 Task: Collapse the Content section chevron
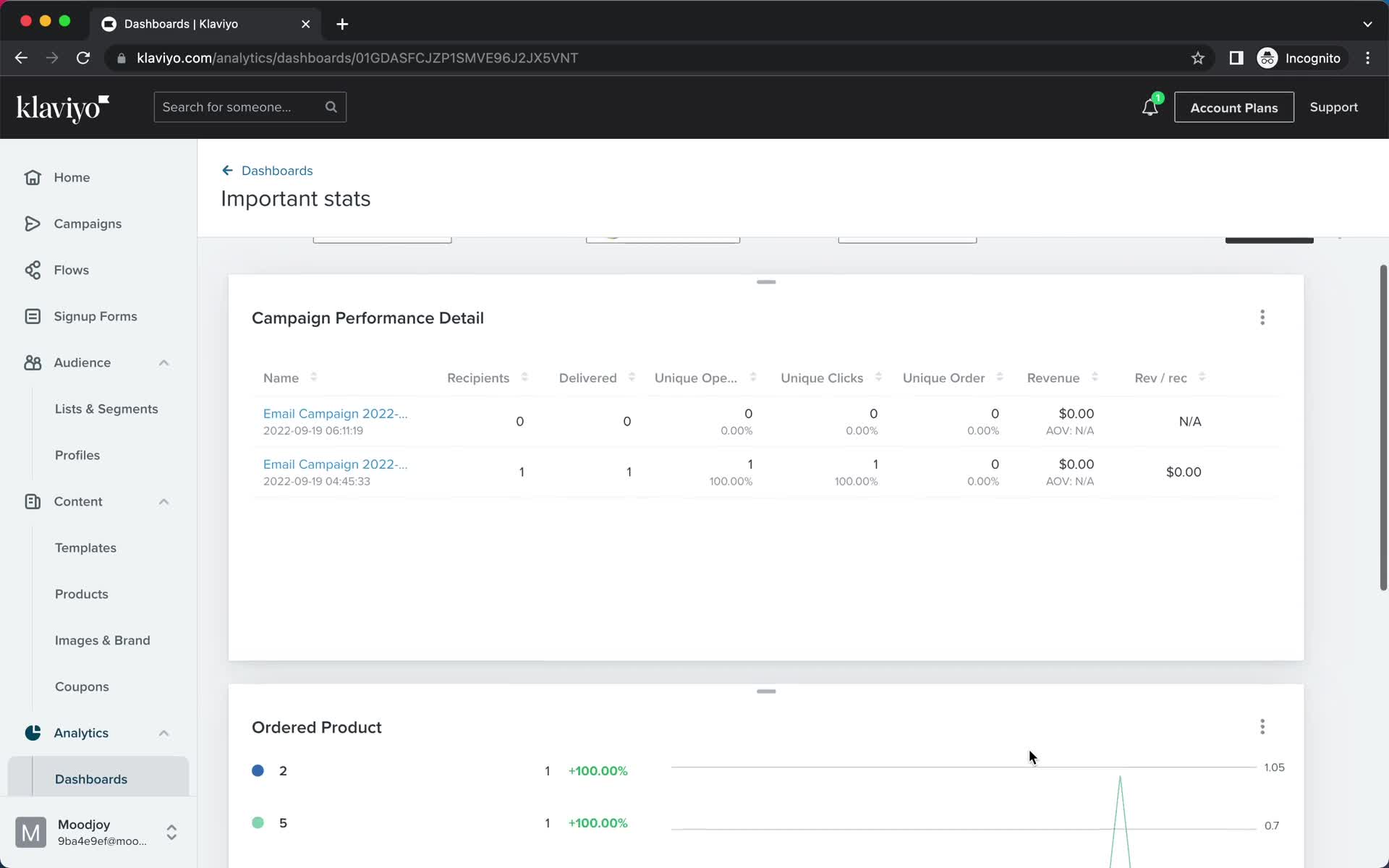tap(164, 501)
